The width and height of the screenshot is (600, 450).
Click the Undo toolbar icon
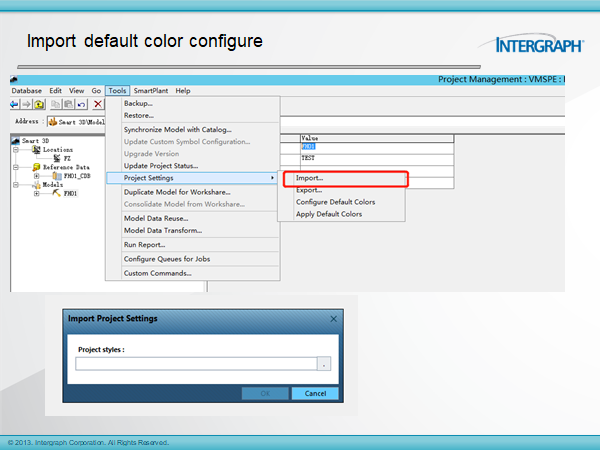81,104
